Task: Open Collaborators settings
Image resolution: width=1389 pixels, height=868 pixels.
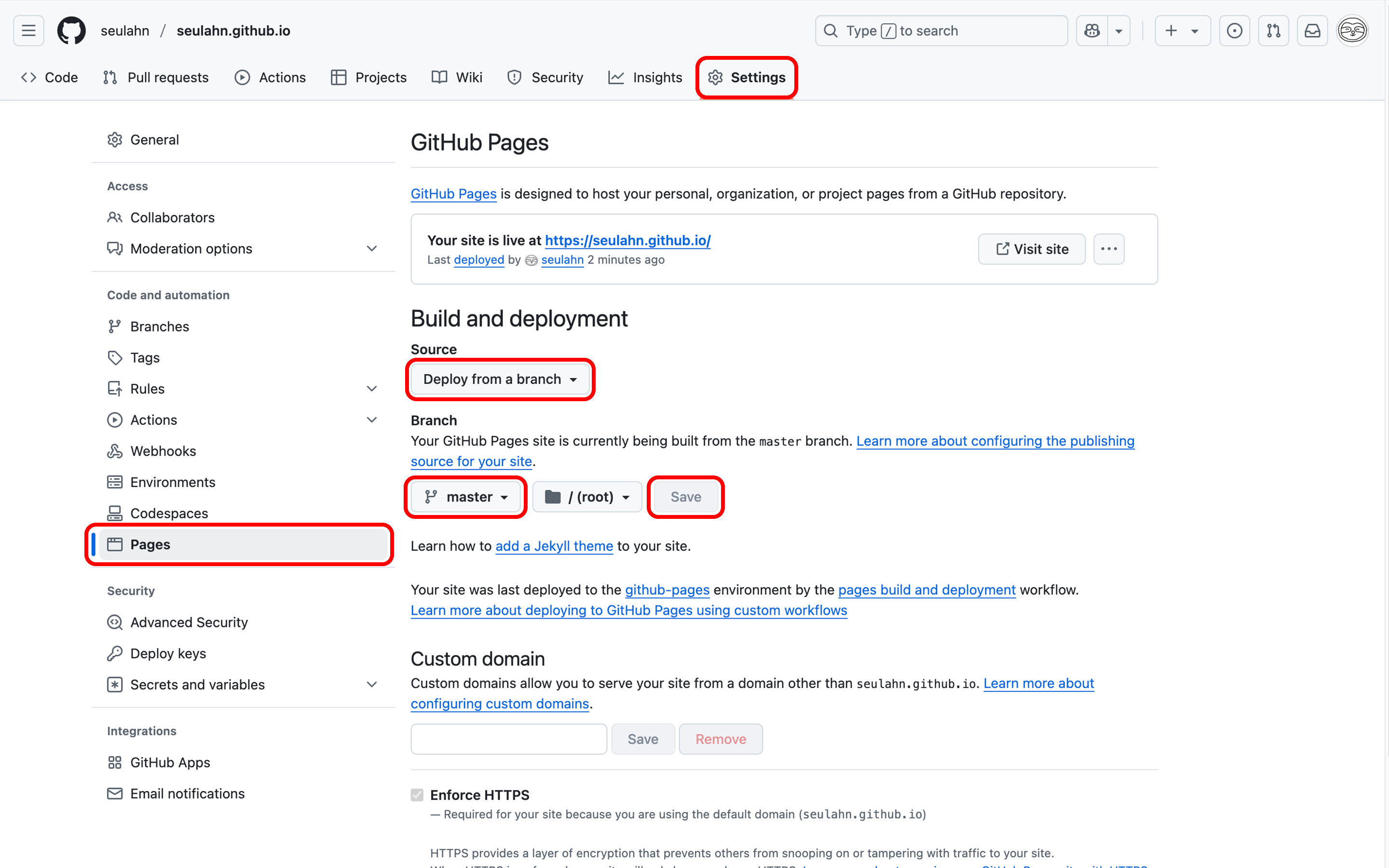Action: pos(243,217)
